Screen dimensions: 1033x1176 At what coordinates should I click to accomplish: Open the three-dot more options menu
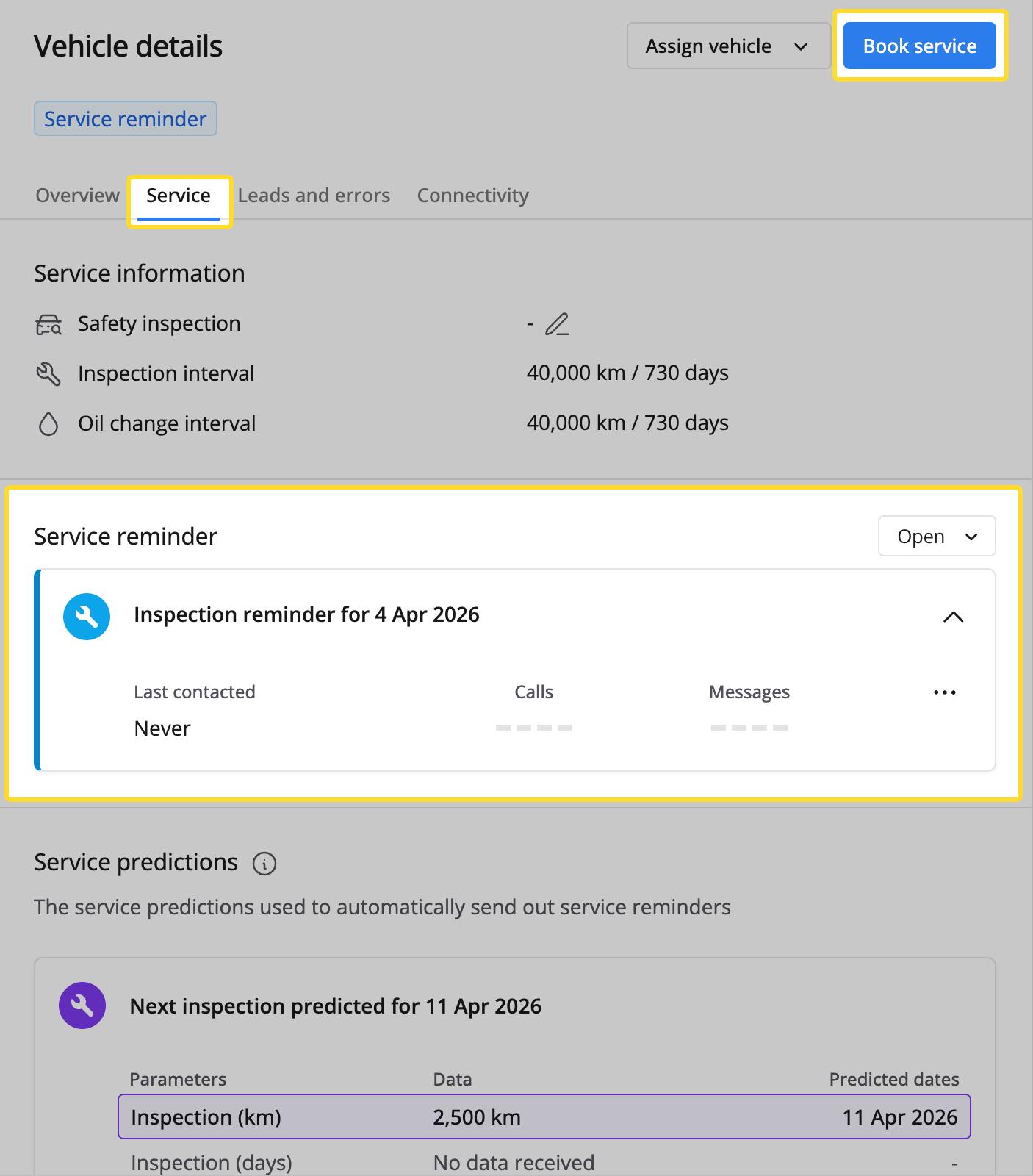pyautogui.click(x=944, y=692)
